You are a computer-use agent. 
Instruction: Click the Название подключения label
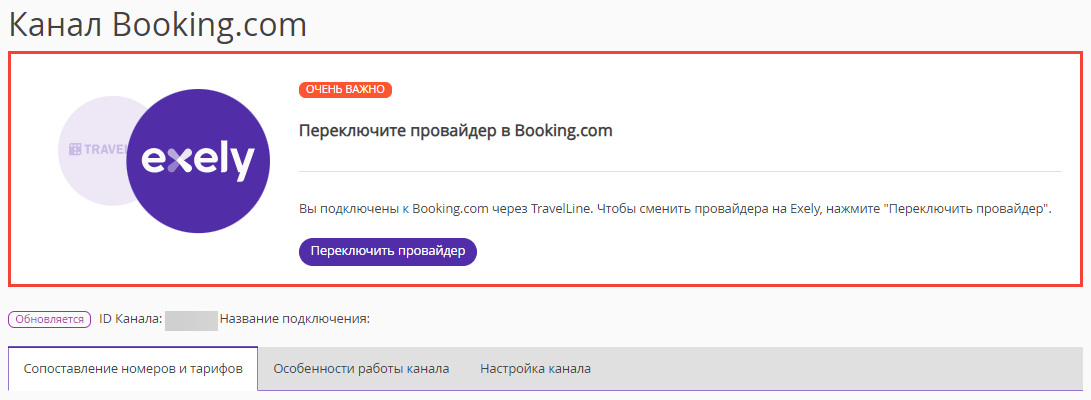294,319
